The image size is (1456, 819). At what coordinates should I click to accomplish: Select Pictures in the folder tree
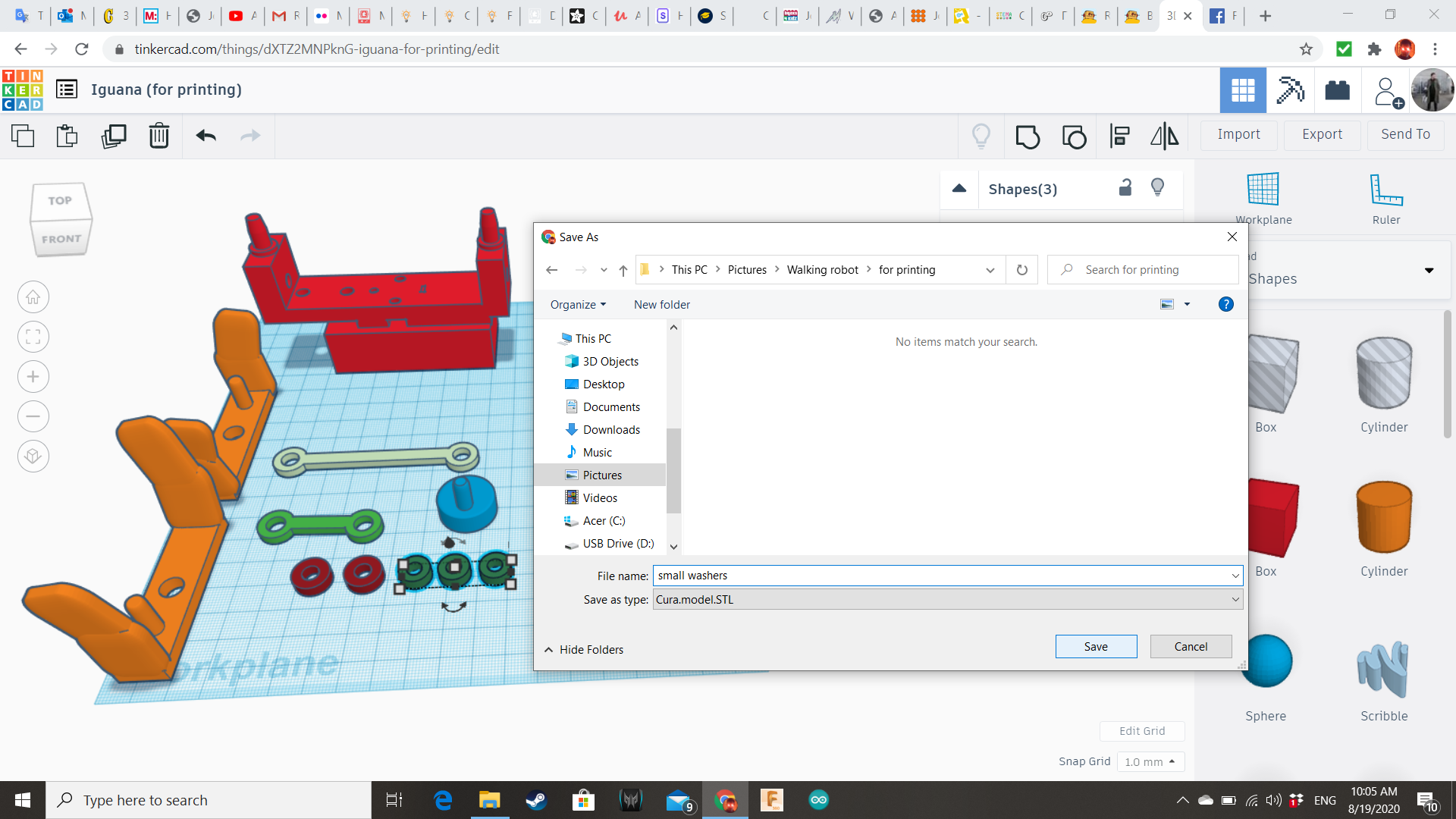602,475
